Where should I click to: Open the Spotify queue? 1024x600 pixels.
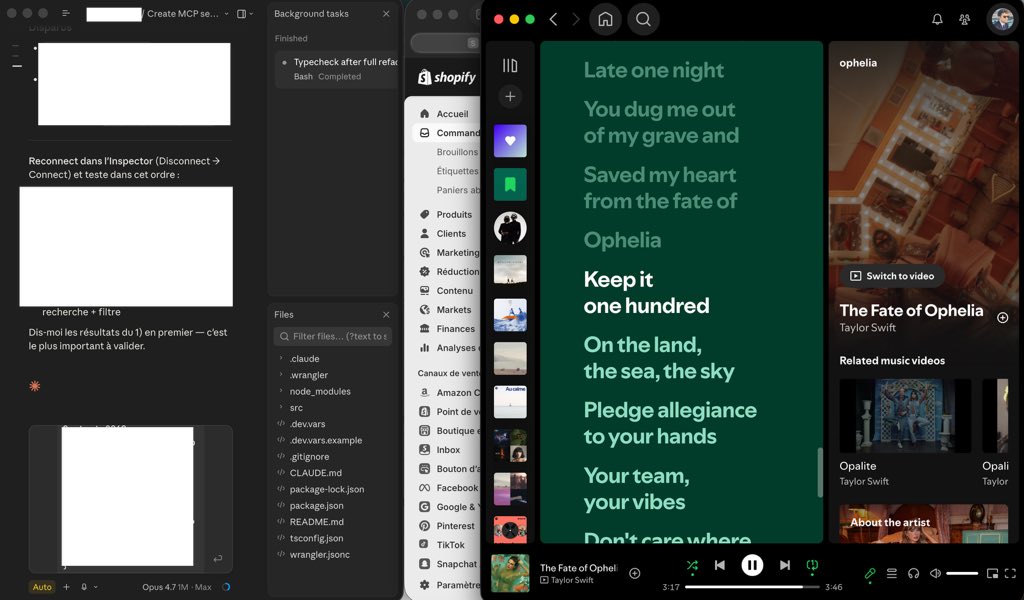(x=891, y=573)
